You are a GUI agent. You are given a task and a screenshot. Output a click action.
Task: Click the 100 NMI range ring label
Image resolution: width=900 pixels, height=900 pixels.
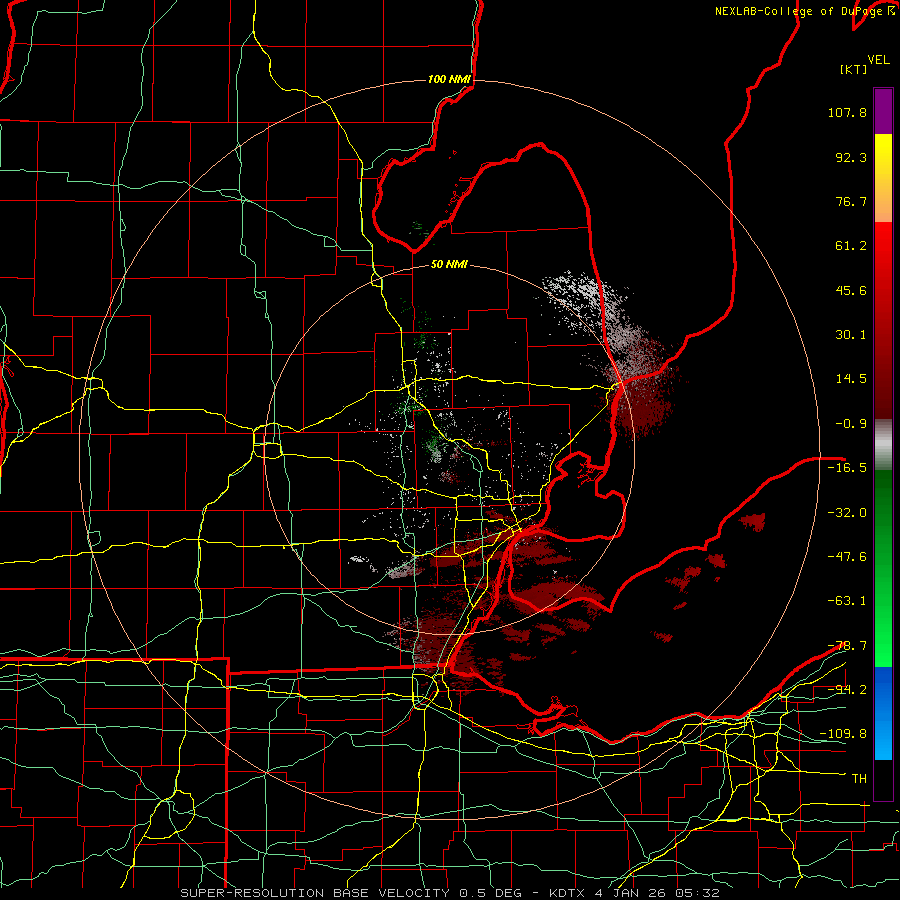click(449, 79)
